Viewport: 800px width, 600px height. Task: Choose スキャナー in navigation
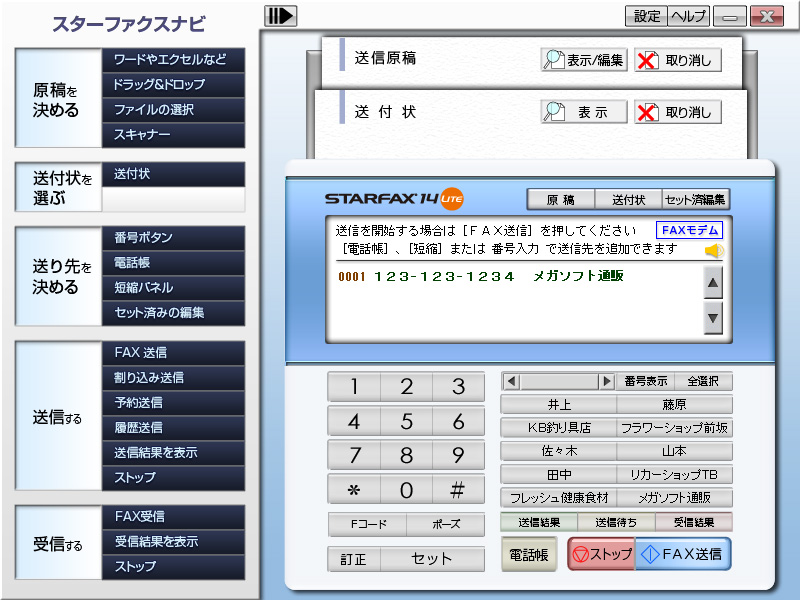tap(173, 135)
